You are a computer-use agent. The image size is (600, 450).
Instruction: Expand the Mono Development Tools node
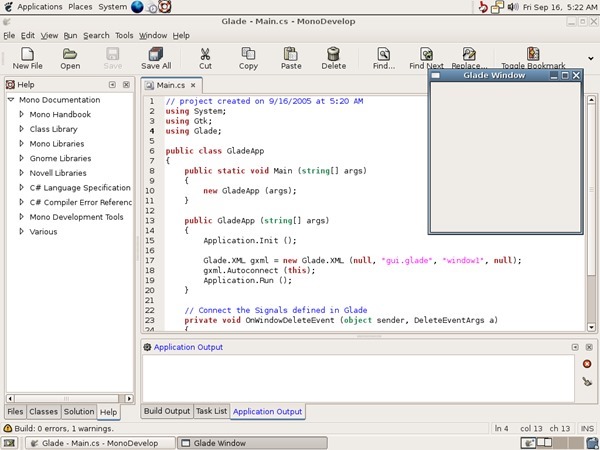click(x=21, y=217)
